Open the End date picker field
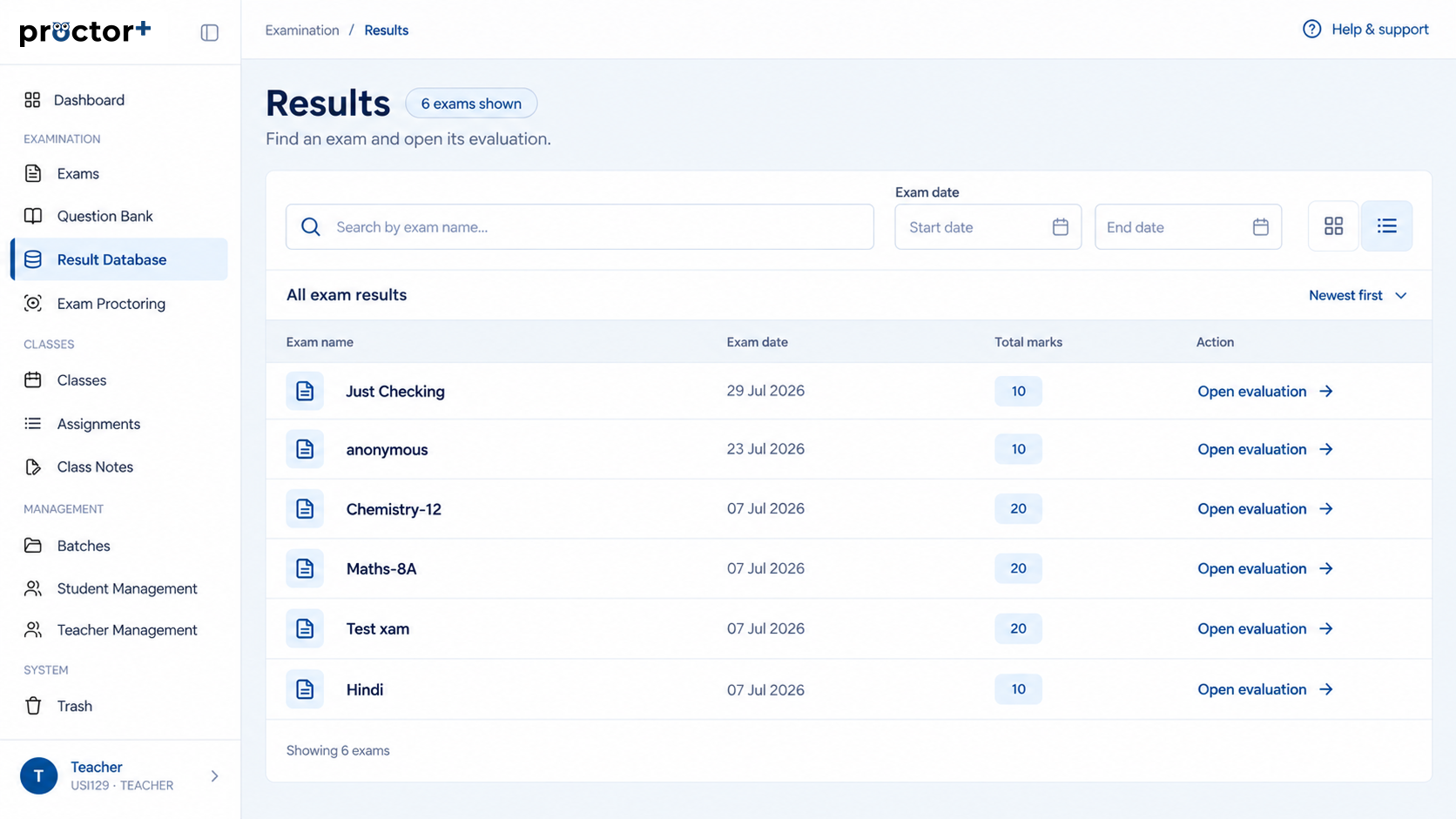This screenshot has width=1456, height=819. point(1188,227)
